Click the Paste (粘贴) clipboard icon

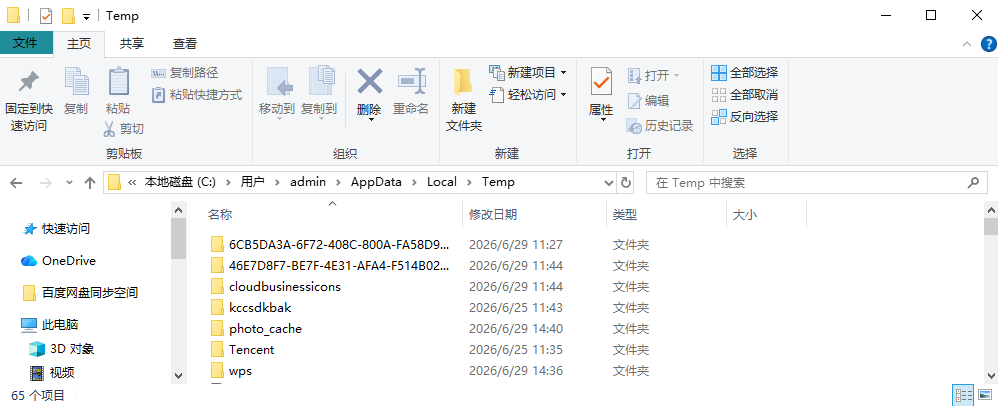click(118, 81)
